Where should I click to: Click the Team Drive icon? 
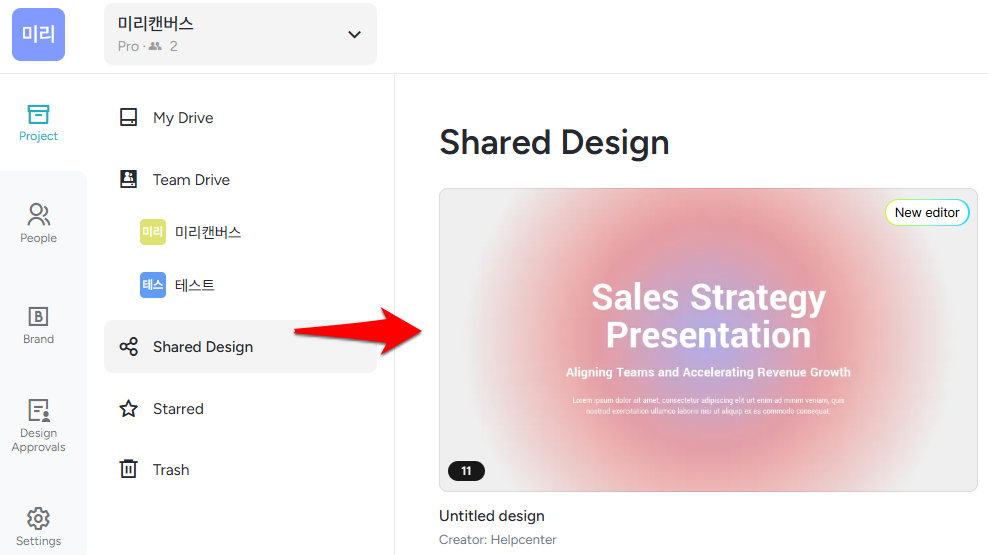click(128, 180)
